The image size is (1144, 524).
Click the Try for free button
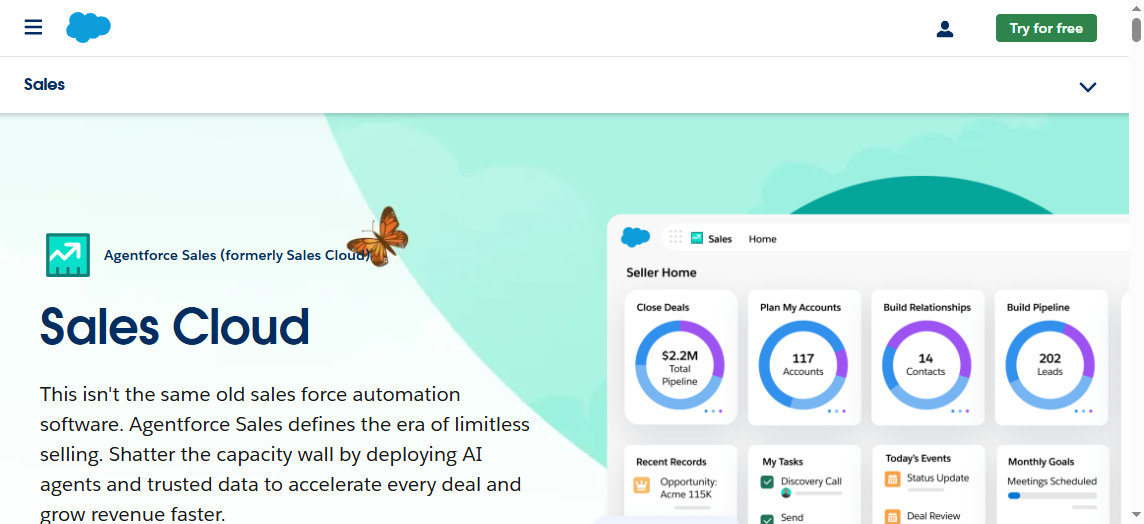(x=1046, y=28)
